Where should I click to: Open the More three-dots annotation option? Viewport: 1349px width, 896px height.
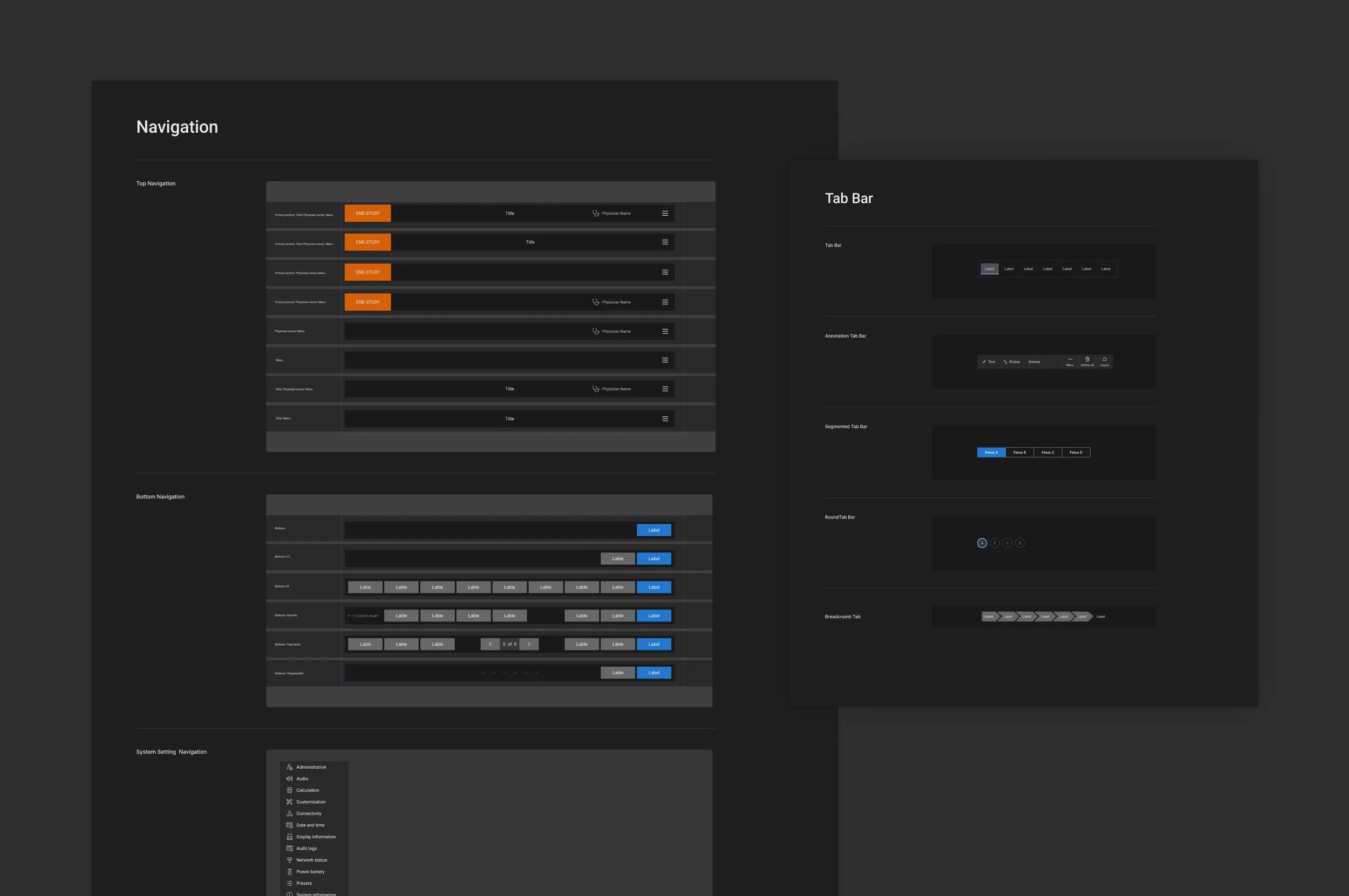click(1070, 359)
